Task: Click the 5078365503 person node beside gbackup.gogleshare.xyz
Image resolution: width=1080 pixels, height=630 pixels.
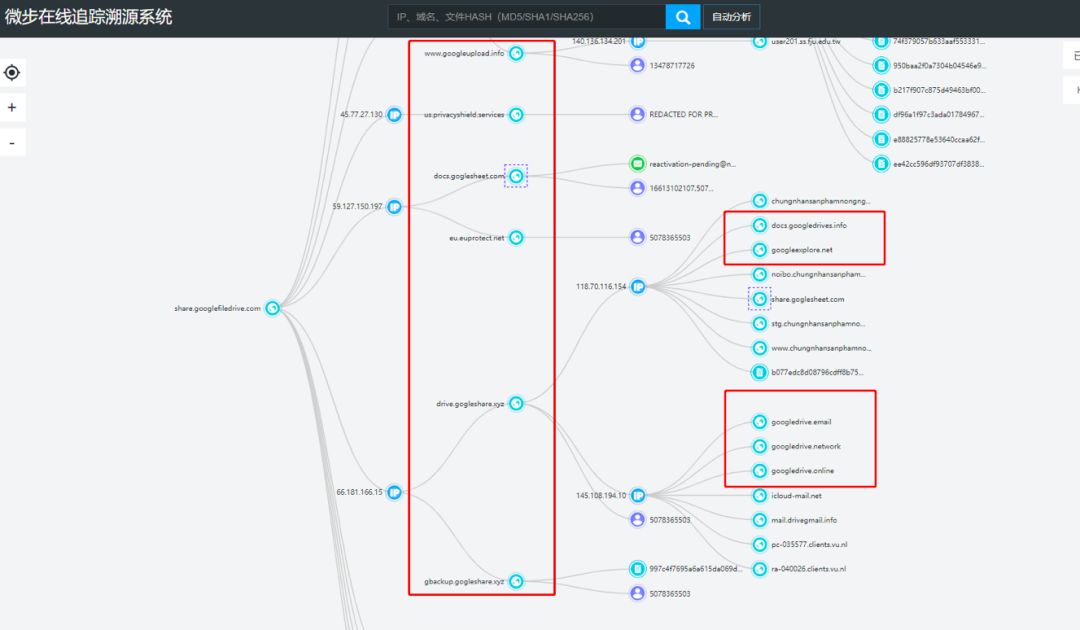Action: coord(638,594)
